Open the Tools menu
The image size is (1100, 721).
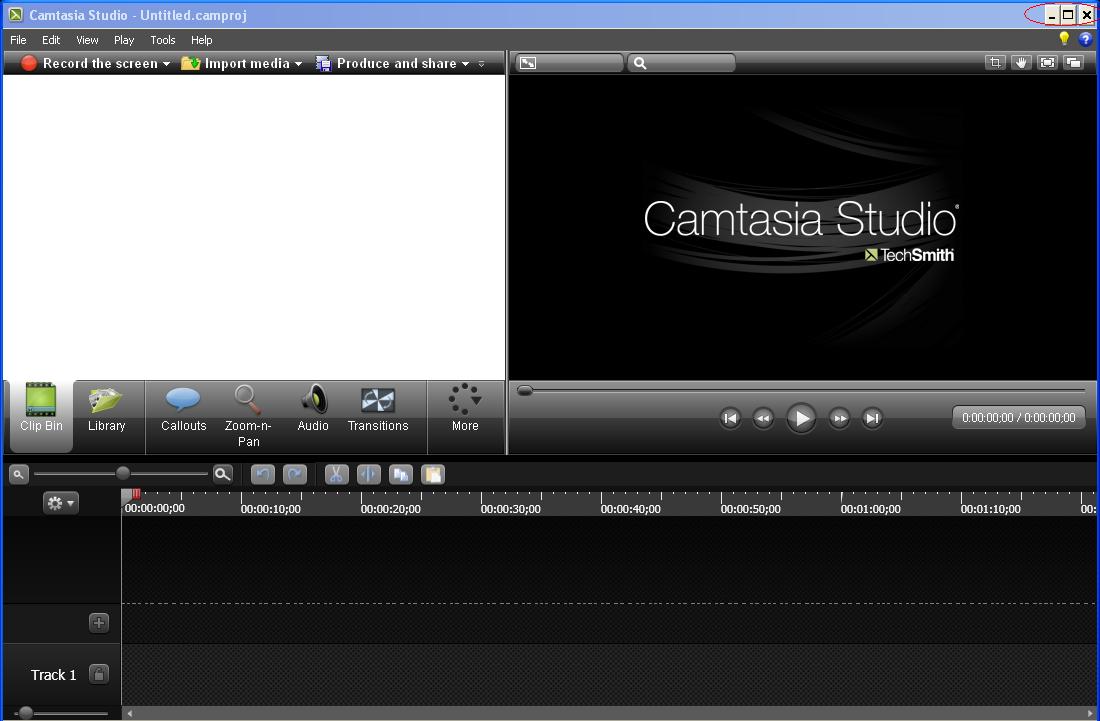(x=163, y=40)
